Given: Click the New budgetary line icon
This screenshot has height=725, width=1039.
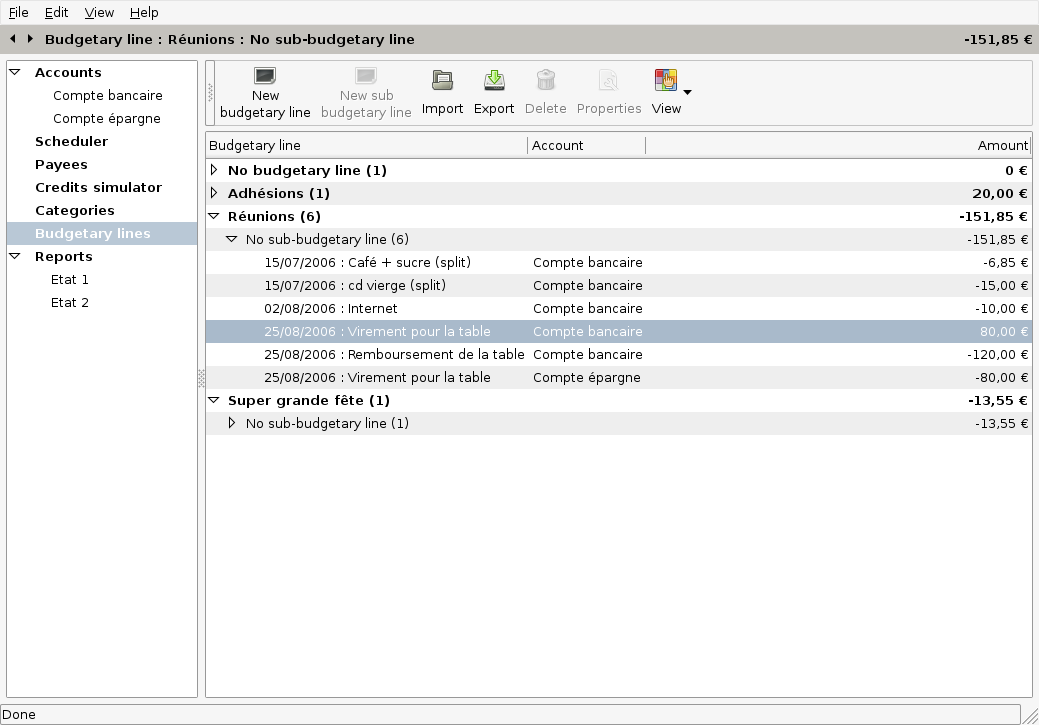Looking at the screenshot, I should [x=265, y=78].
